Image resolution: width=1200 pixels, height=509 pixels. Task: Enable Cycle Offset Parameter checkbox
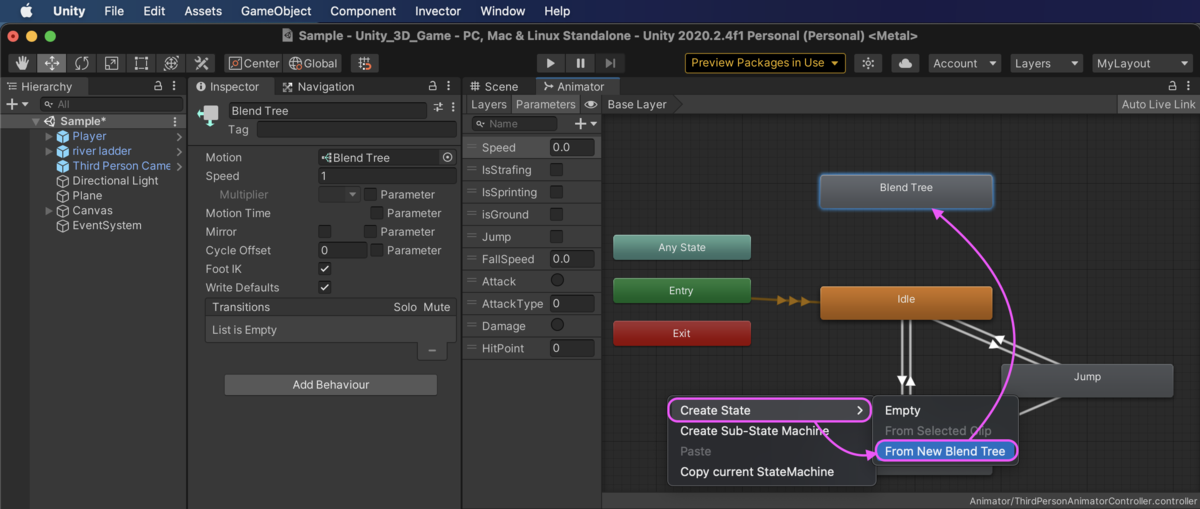376,250
